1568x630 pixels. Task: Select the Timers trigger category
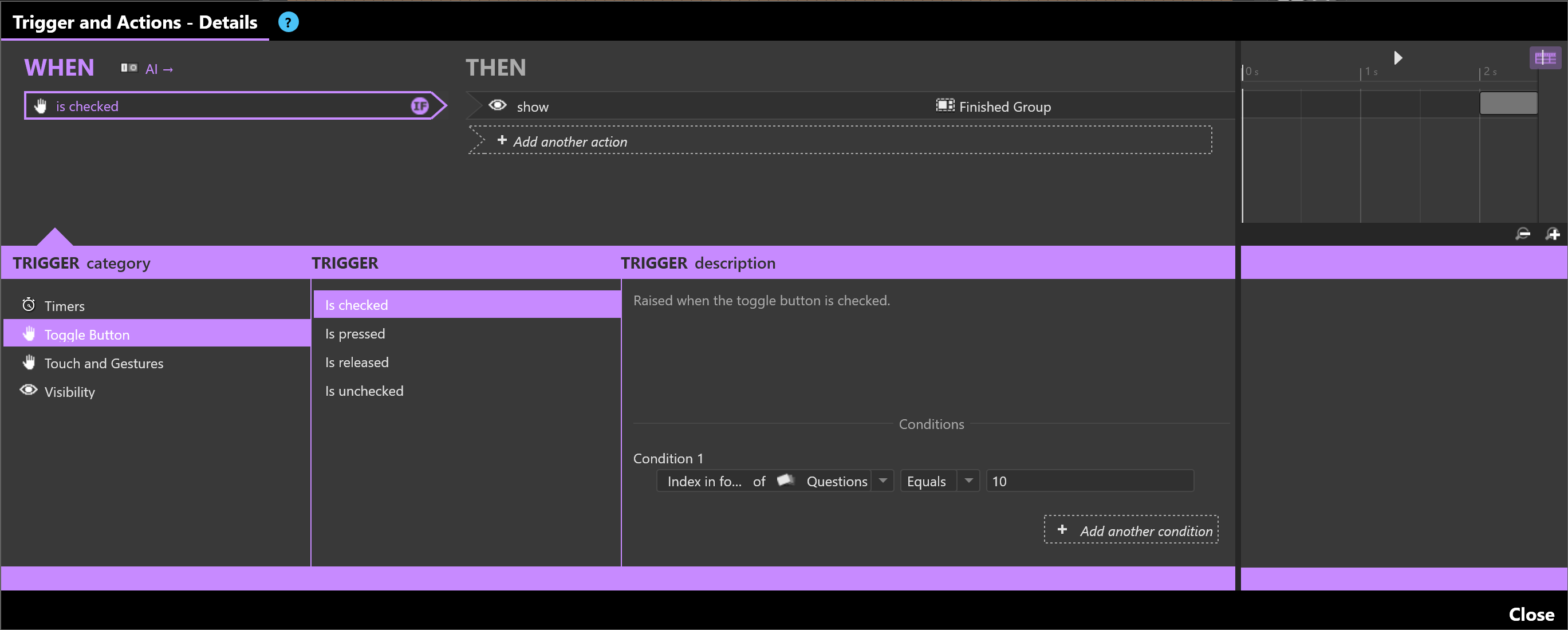click(x=64, y=306)
